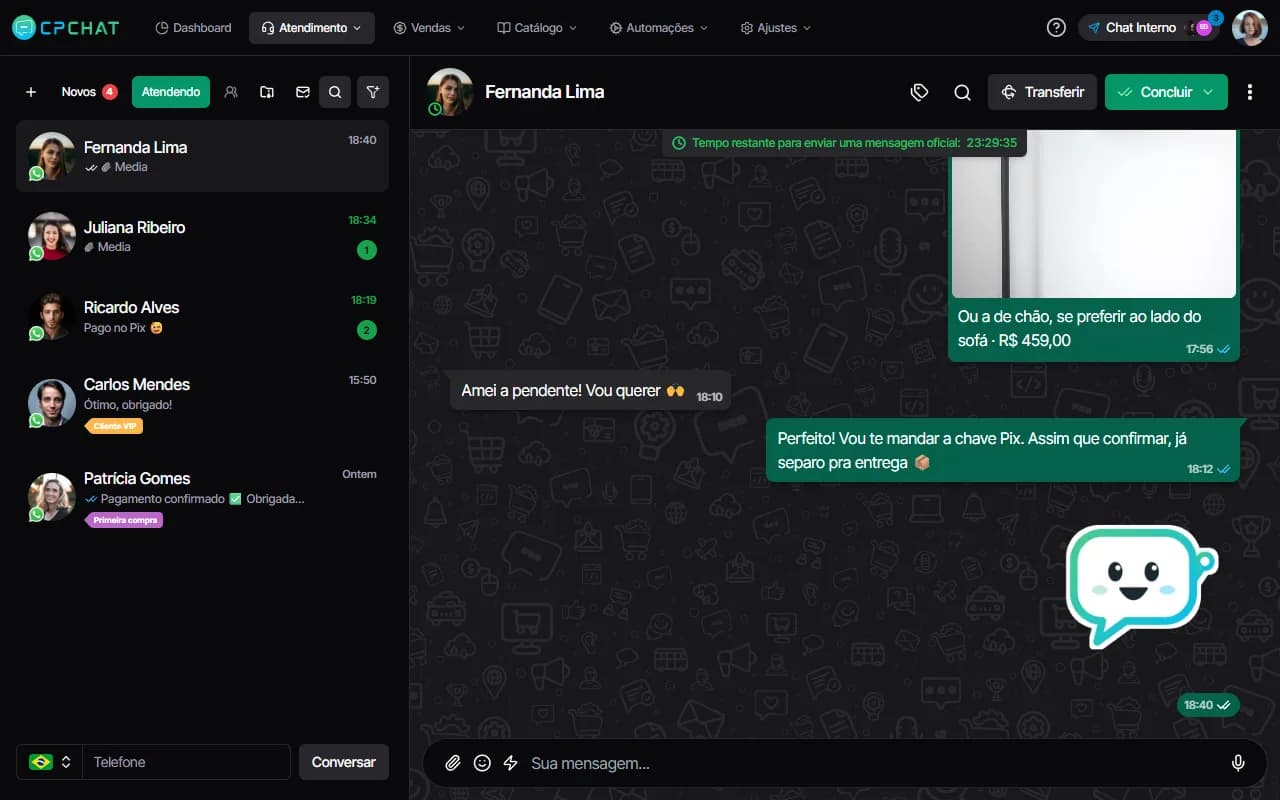This screenshot has height=800, width=1280.
Task: Open quick replies lightning icon
Action: pyautogui.click(x=510, y=763)
